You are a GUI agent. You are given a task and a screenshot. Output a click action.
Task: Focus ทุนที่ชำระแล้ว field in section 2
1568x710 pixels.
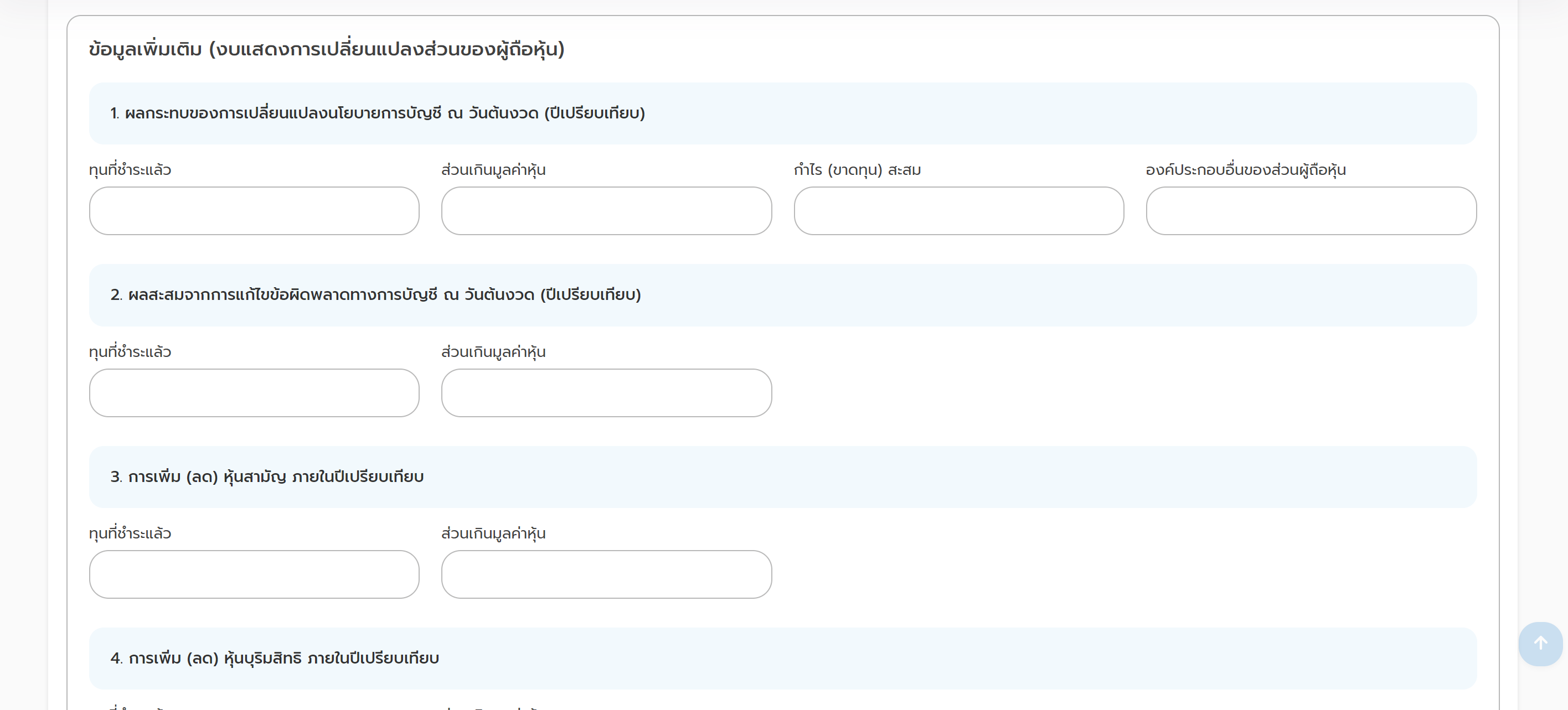click(254, 392)
